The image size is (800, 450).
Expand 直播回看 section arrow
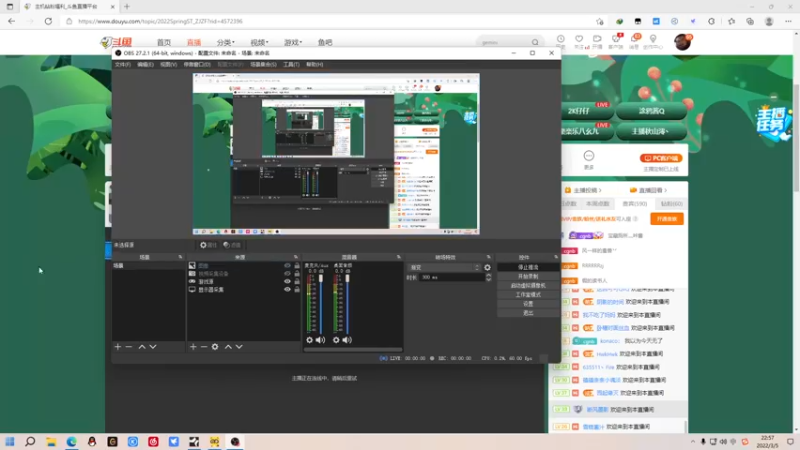click(666, 190)
